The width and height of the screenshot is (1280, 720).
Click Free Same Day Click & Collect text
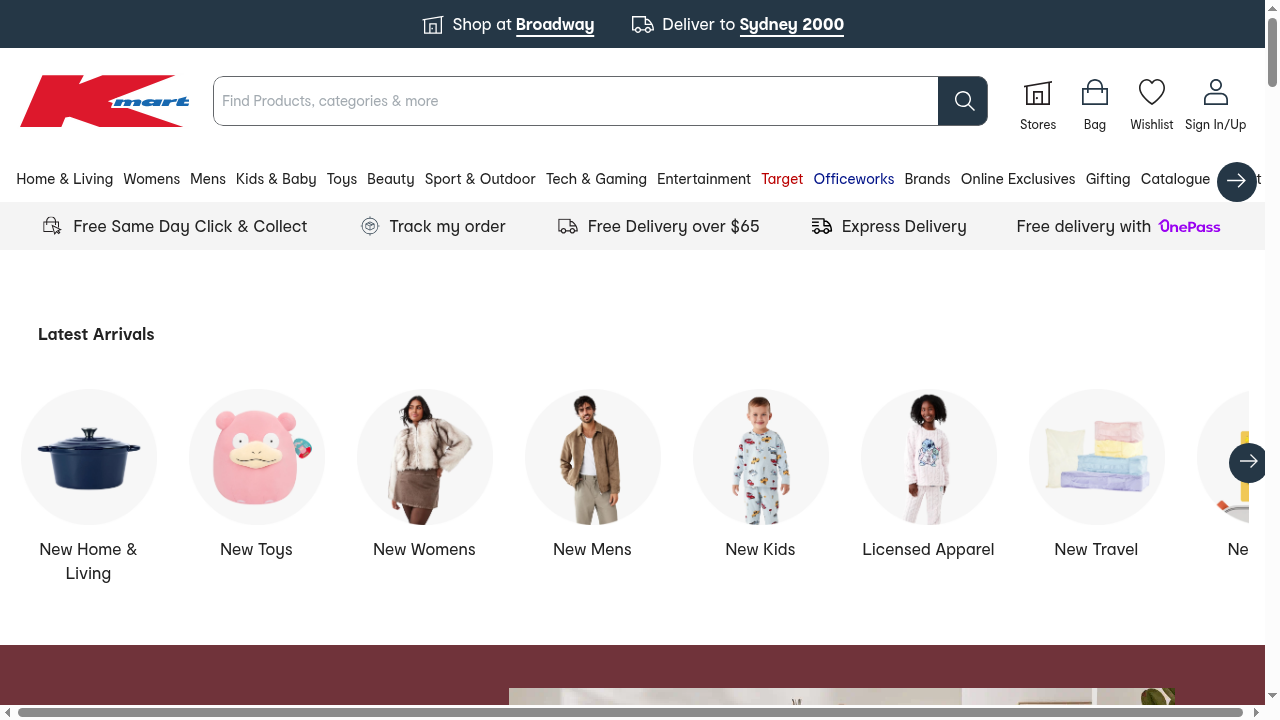(190, 226)
